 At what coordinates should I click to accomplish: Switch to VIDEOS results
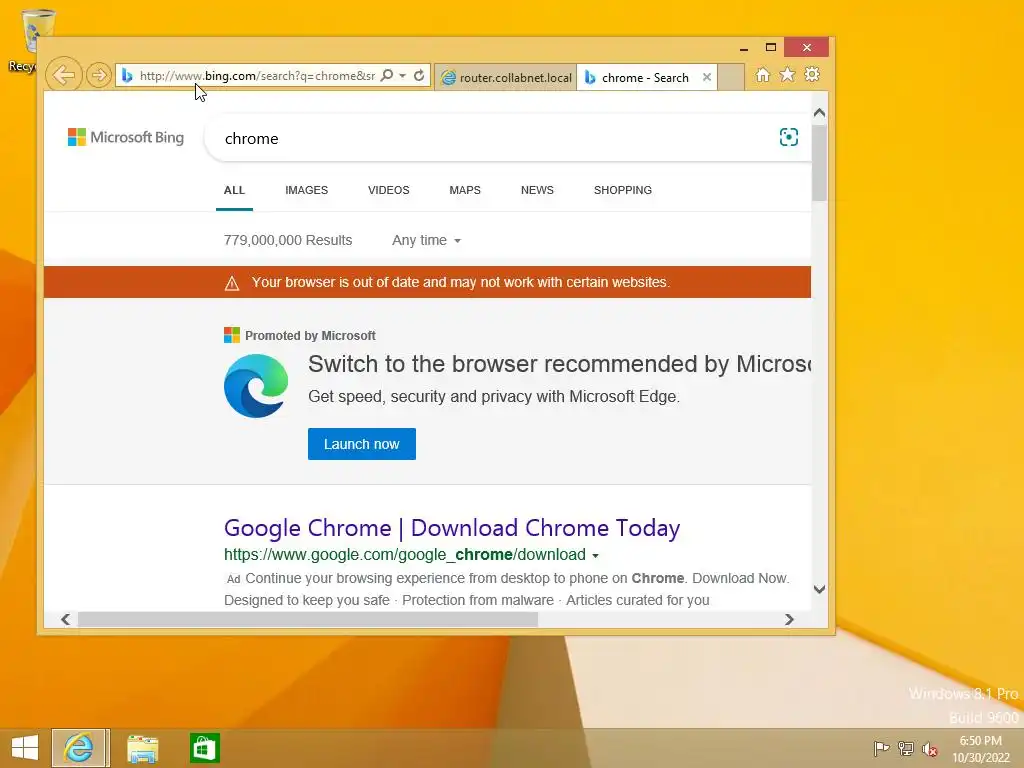389,190
